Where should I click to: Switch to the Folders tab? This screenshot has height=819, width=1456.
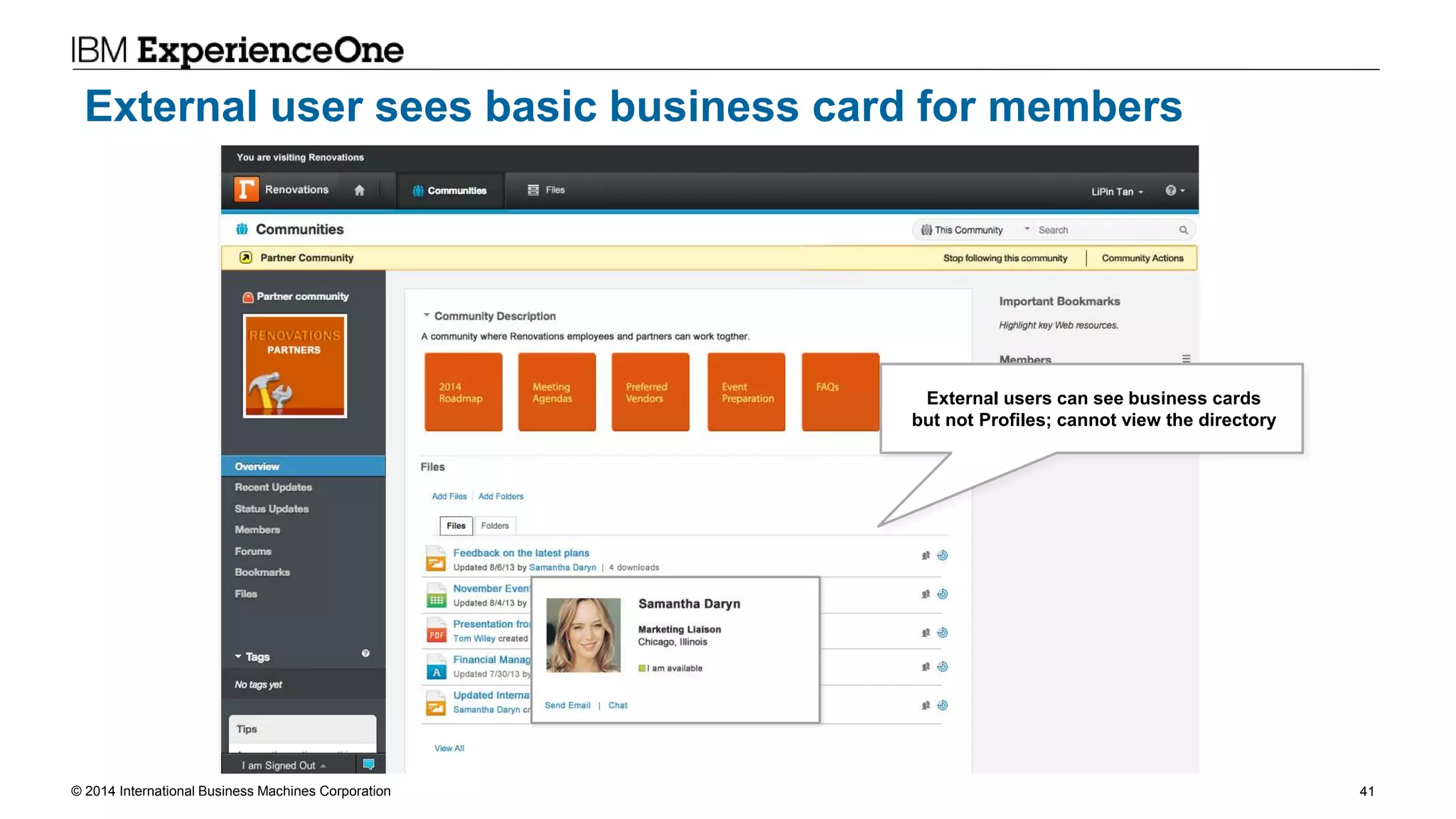click(495, 525)
